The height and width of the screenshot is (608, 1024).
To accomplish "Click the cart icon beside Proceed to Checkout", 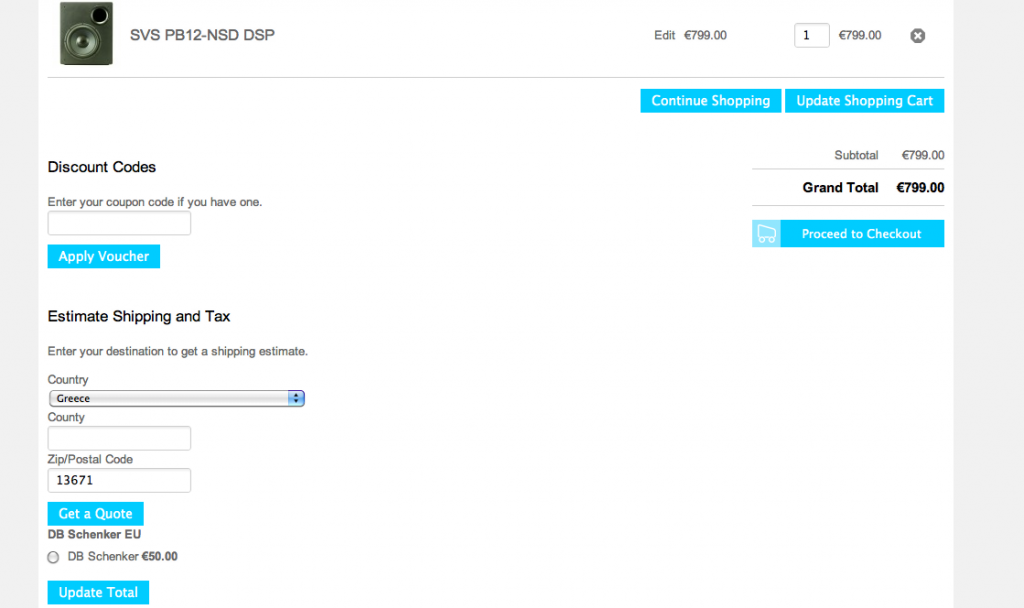I will (x=766, y=234).
